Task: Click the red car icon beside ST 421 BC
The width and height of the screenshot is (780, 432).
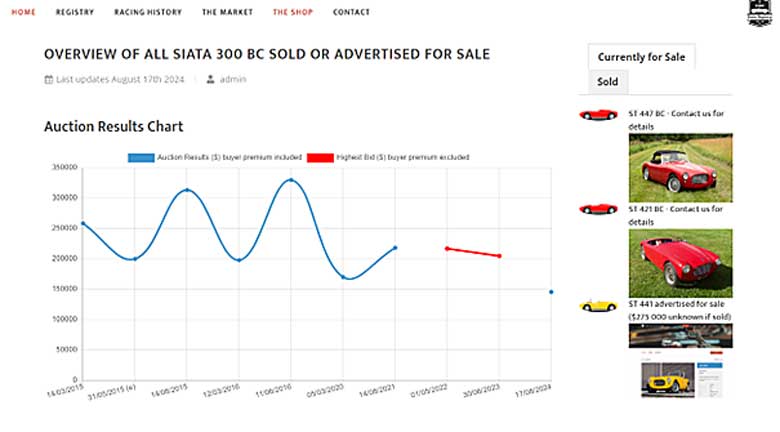Action: click(x=598, y=209)
